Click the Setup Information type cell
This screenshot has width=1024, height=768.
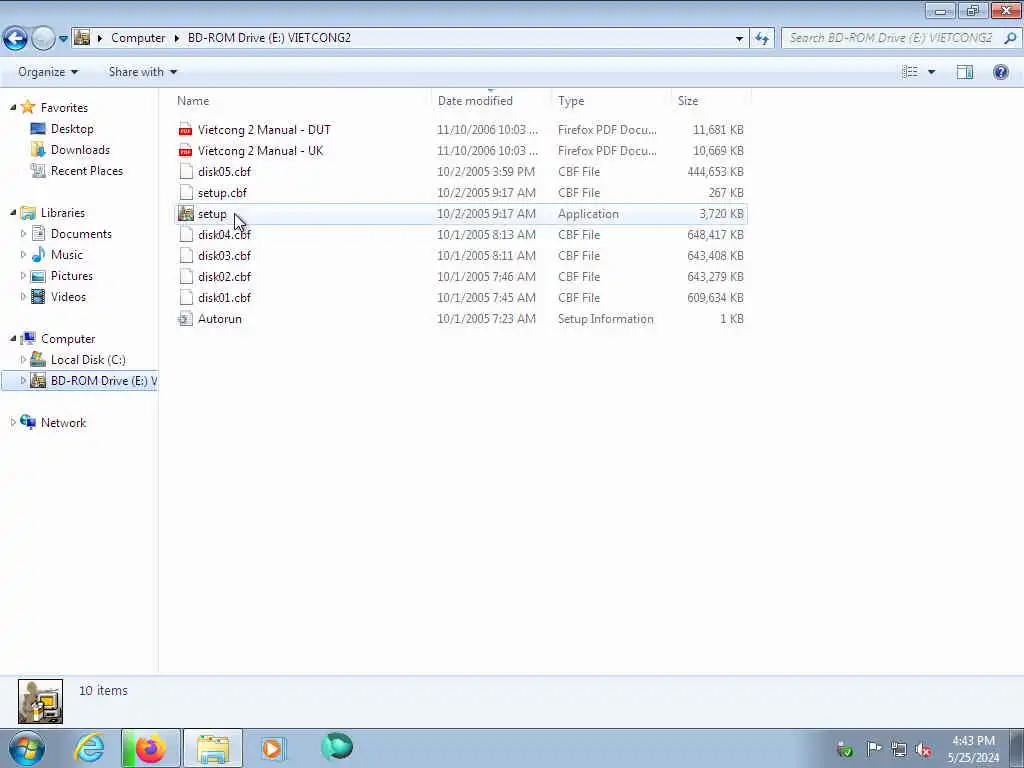pyautogui.click(x=605, y=319)
